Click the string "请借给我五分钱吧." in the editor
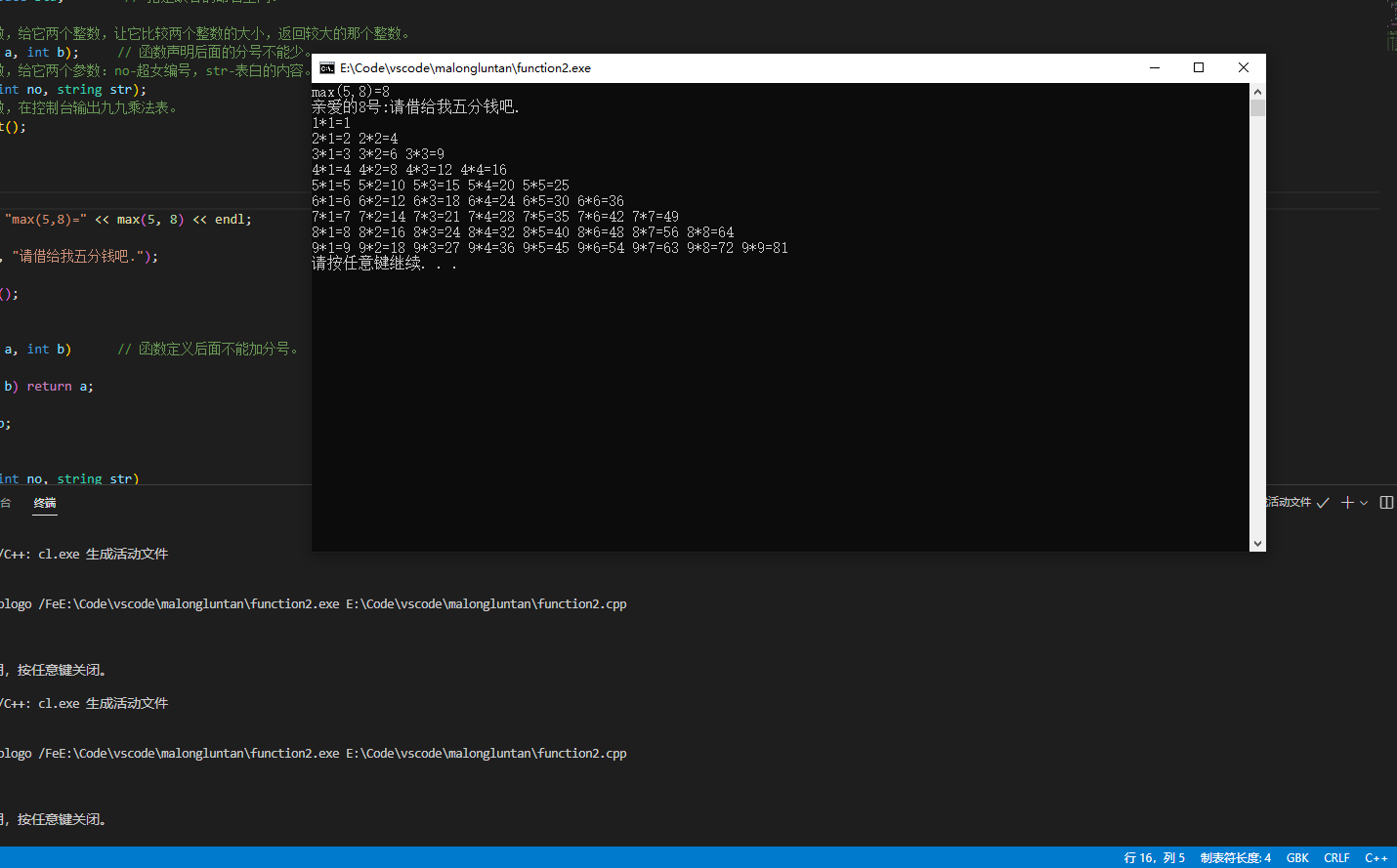1397x868 pixels. click(x=78, y=256)
